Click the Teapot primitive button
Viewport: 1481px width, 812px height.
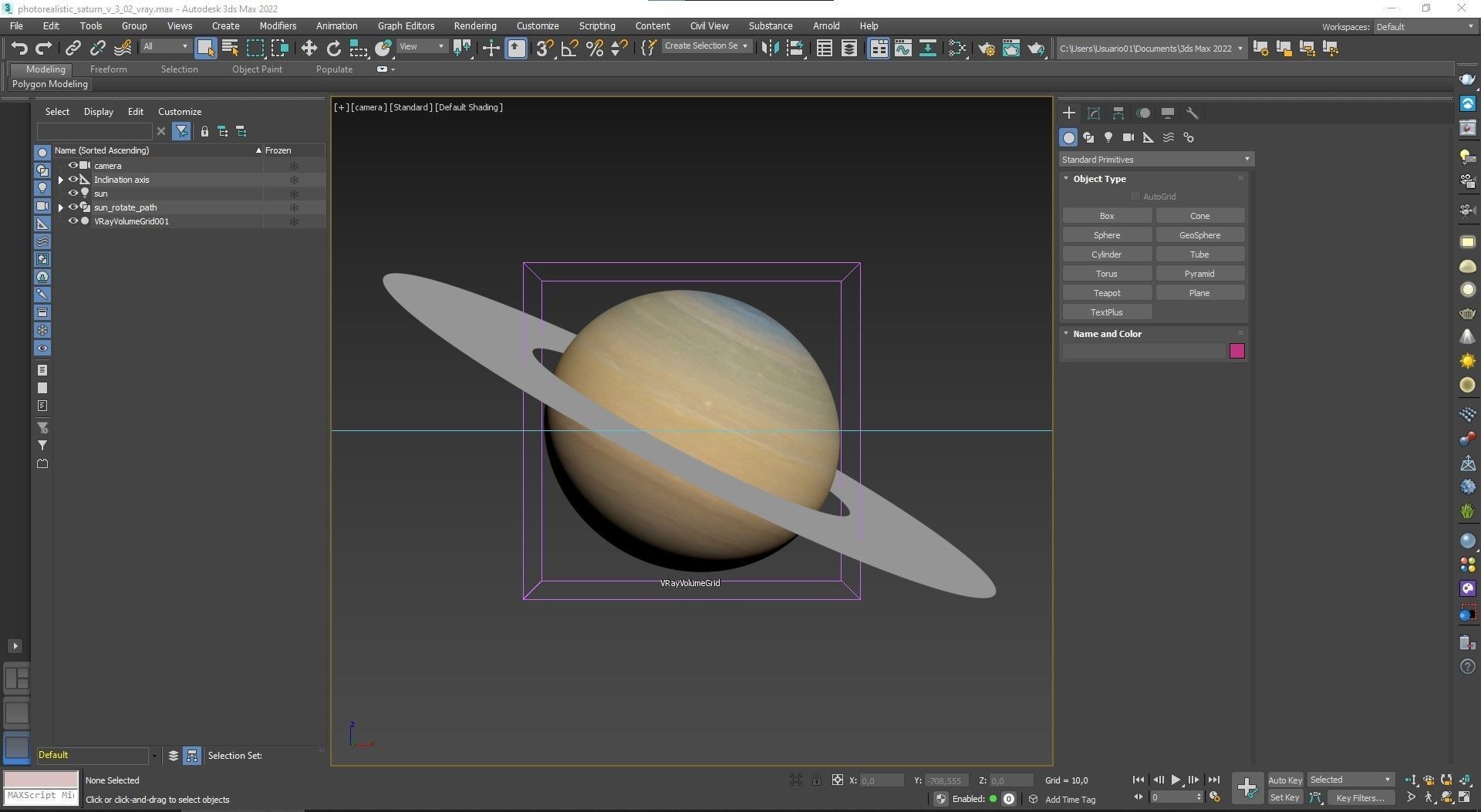click(1107, 293)
